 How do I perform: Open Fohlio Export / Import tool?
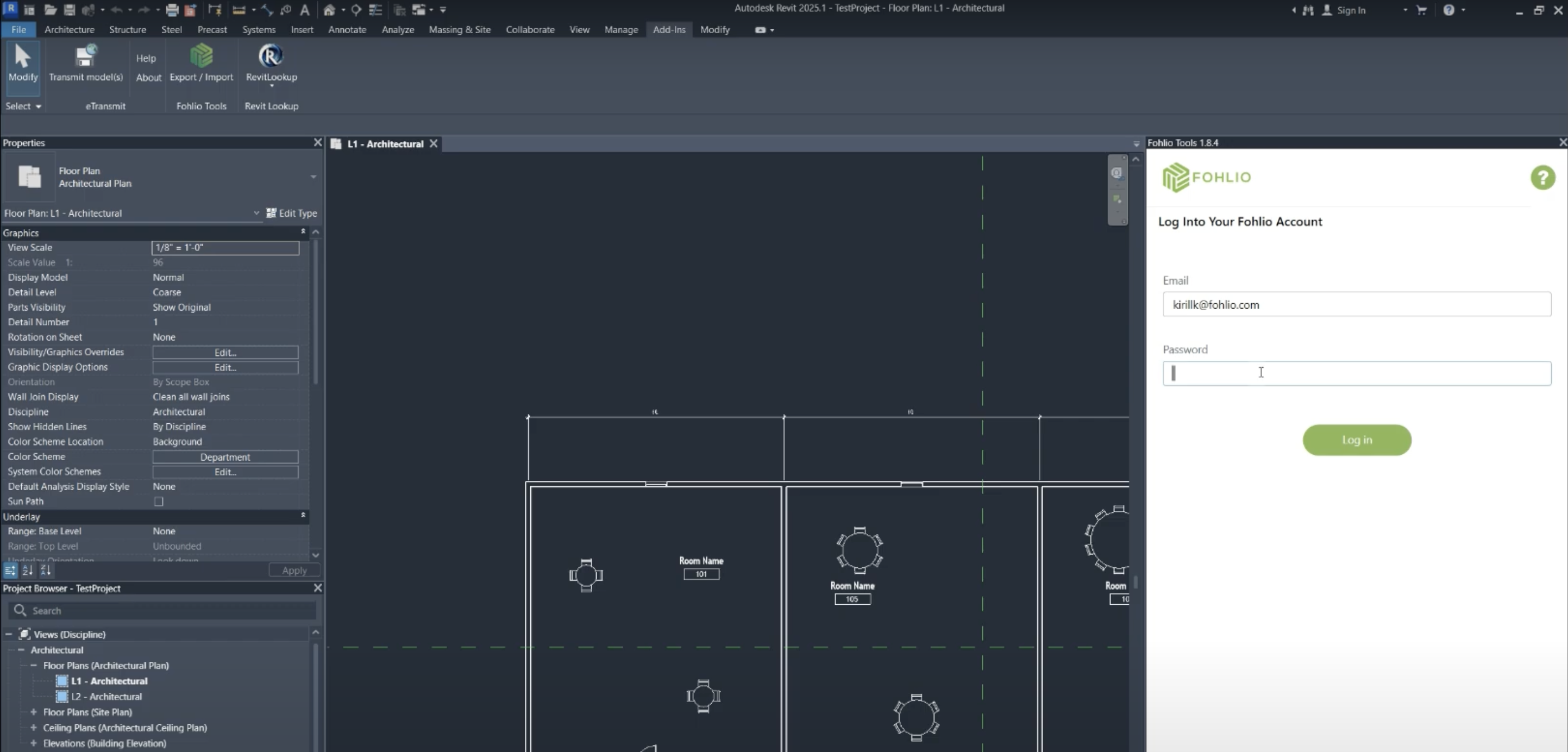[x=202, y=62]
